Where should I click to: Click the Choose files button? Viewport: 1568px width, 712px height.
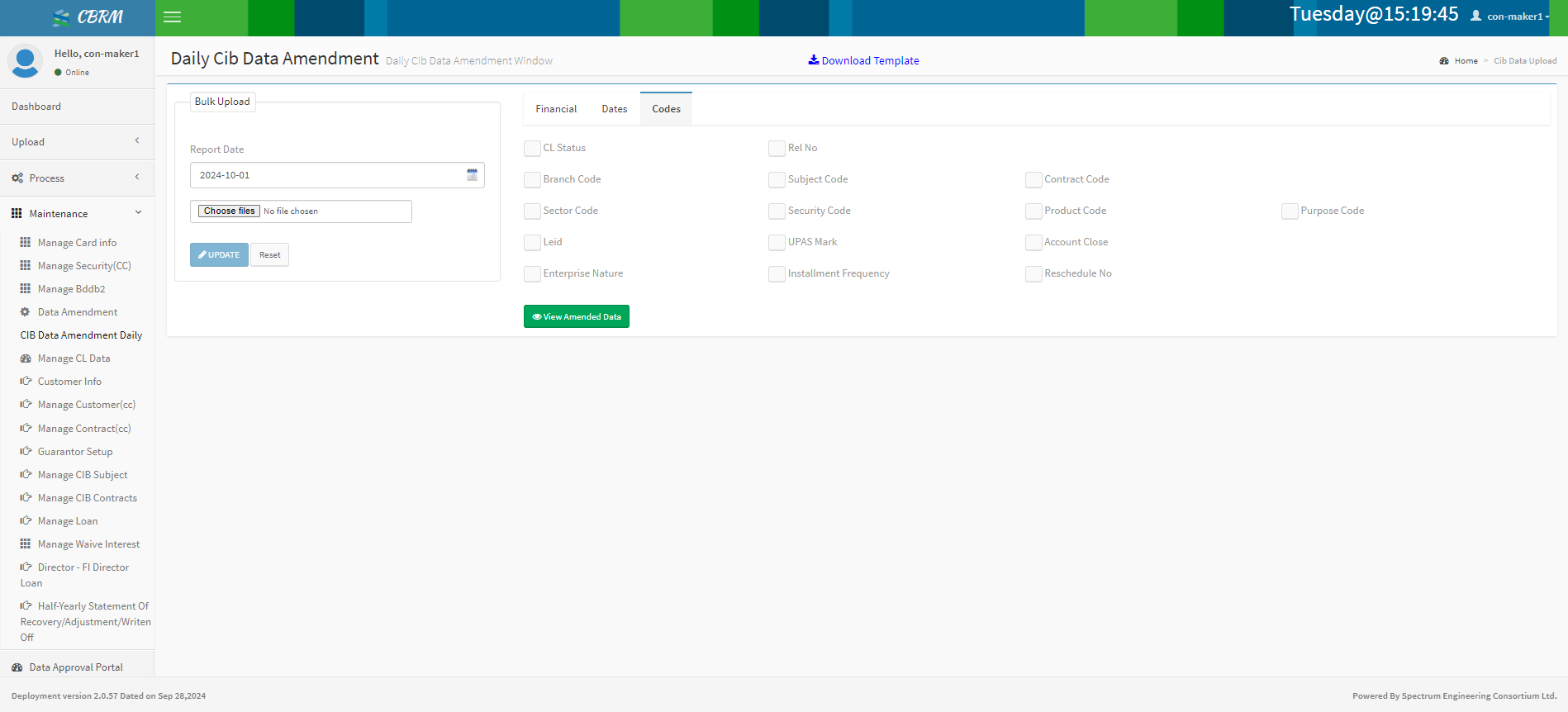229,211
